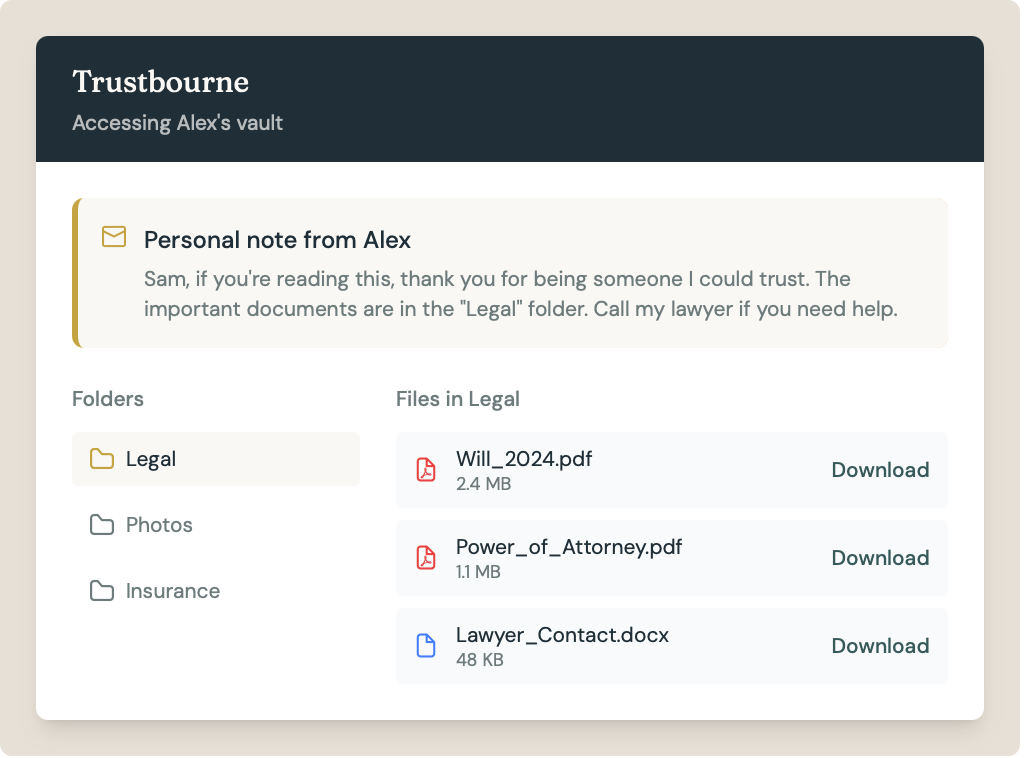Click the PDF icon beside Power_of_Attorney.pdf

pos(426,558)
